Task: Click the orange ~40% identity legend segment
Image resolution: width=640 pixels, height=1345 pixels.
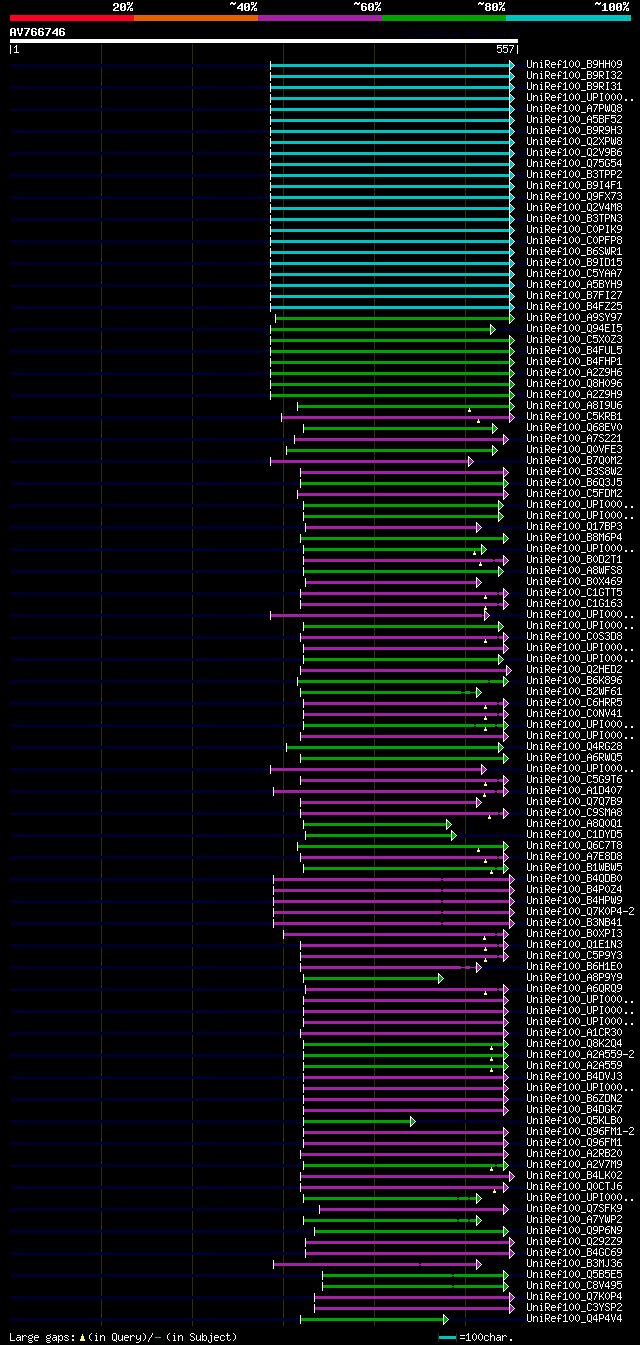Action: pyautogui.click(x=195, y=17)
